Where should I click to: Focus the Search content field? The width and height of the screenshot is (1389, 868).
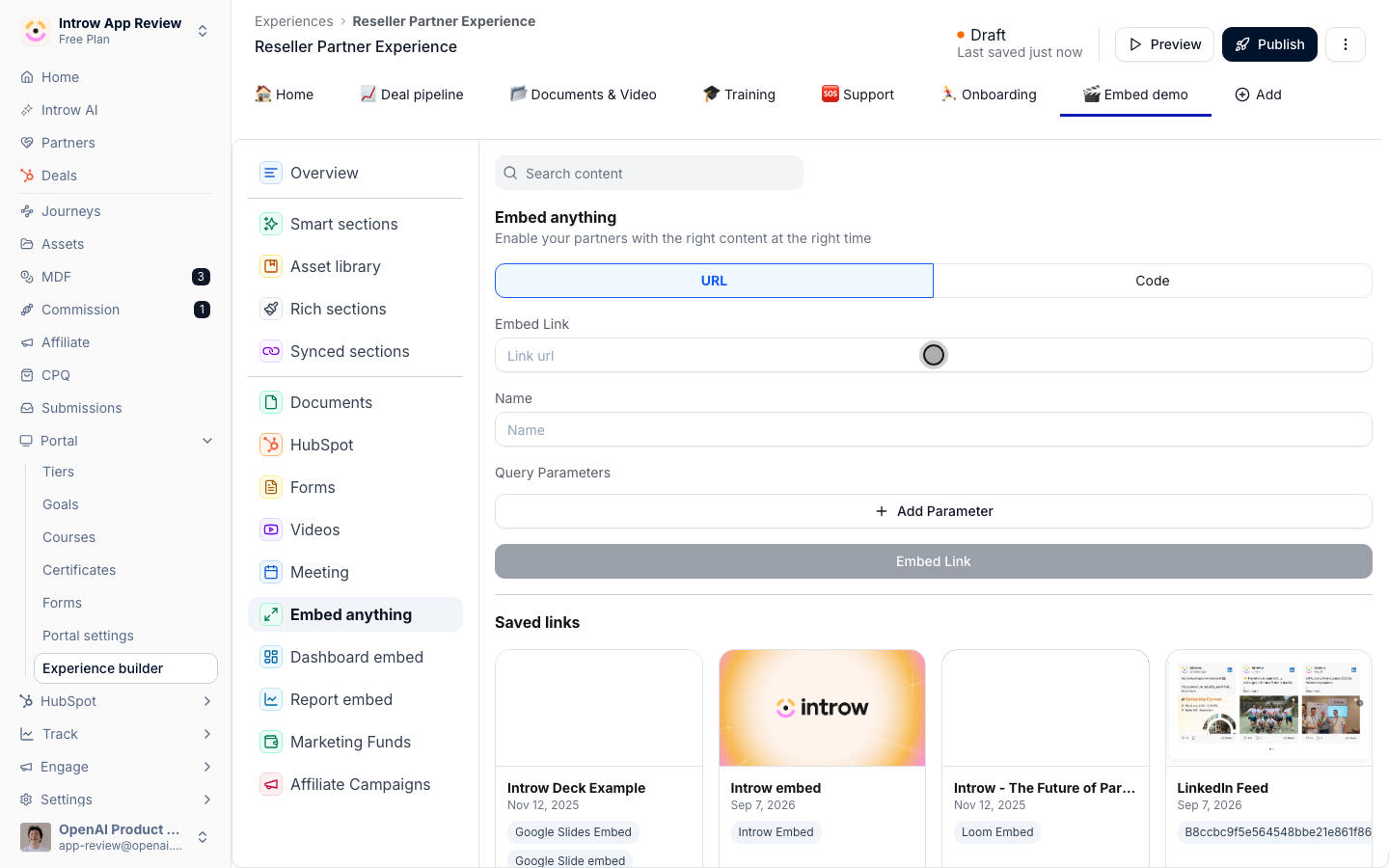[x=649, y=174]
